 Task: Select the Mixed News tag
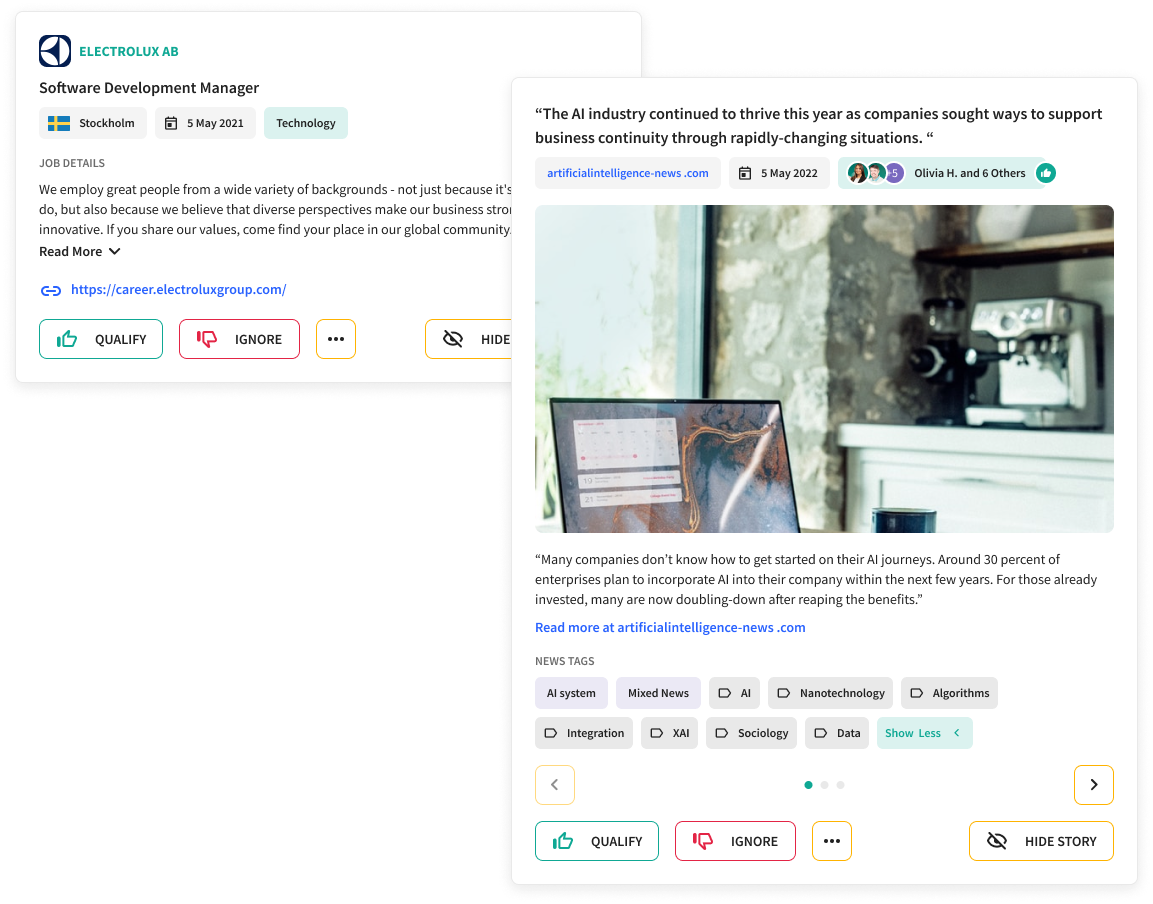(x=658, y=693)
